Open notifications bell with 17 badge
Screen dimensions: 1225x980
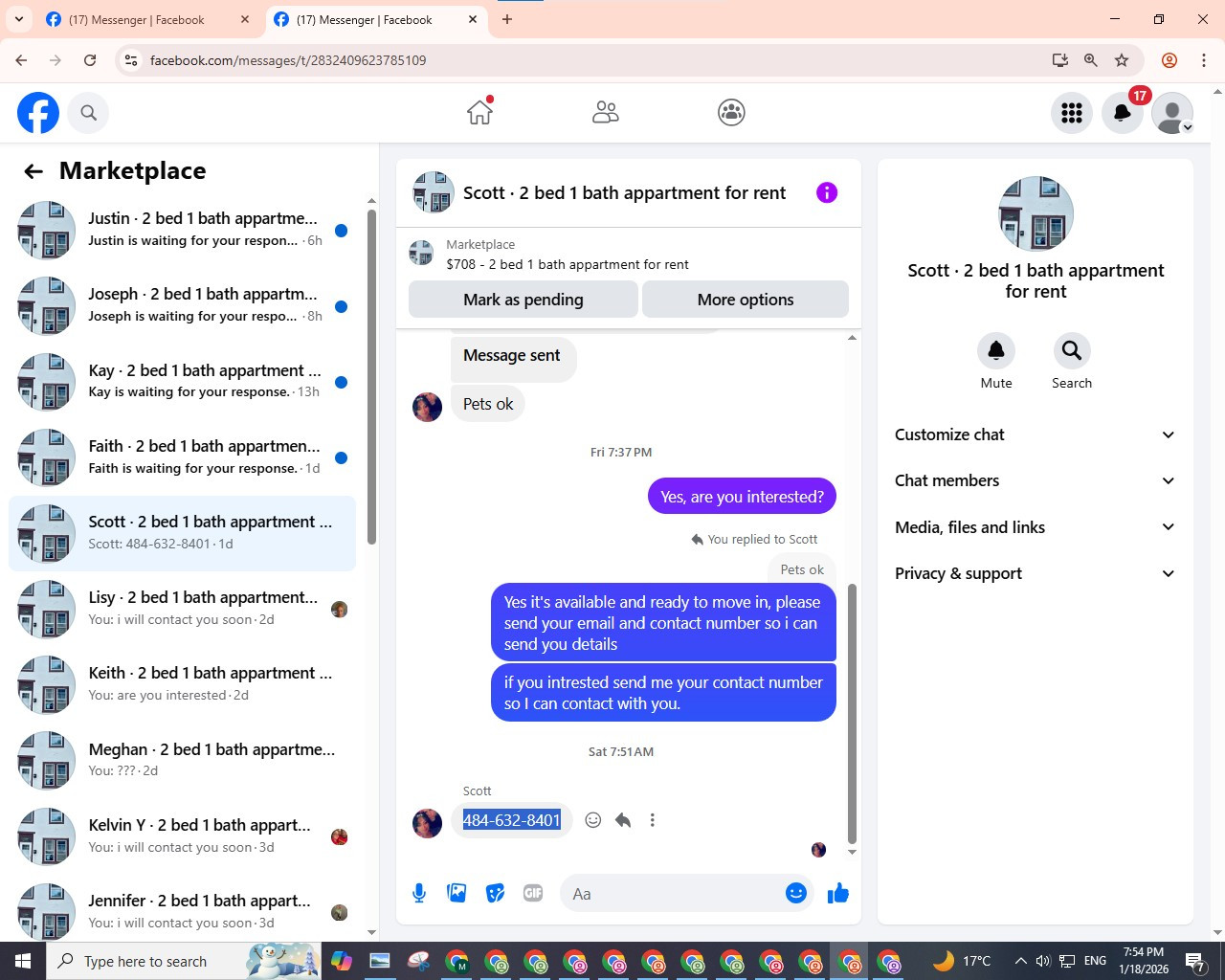[1123, 113]
